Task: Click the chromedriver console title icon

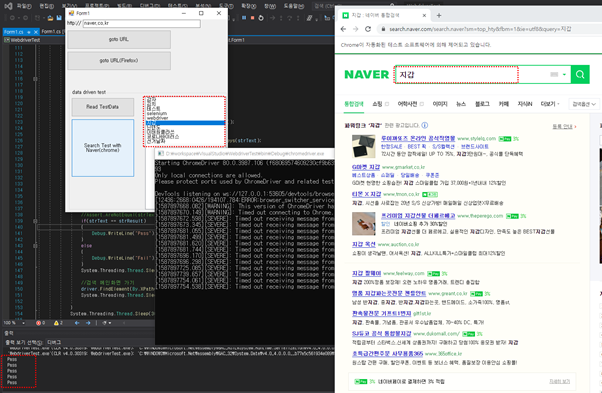Action: (x=161, y=154)
